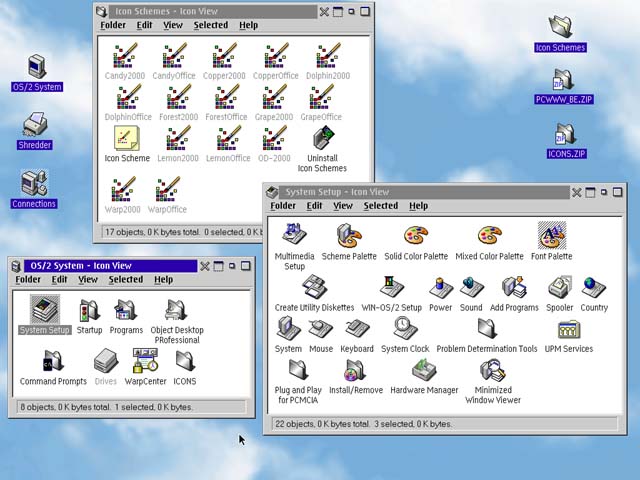Open Help menu in System Setup window
The width and height of the screenshot is (640, 480).
418,206
